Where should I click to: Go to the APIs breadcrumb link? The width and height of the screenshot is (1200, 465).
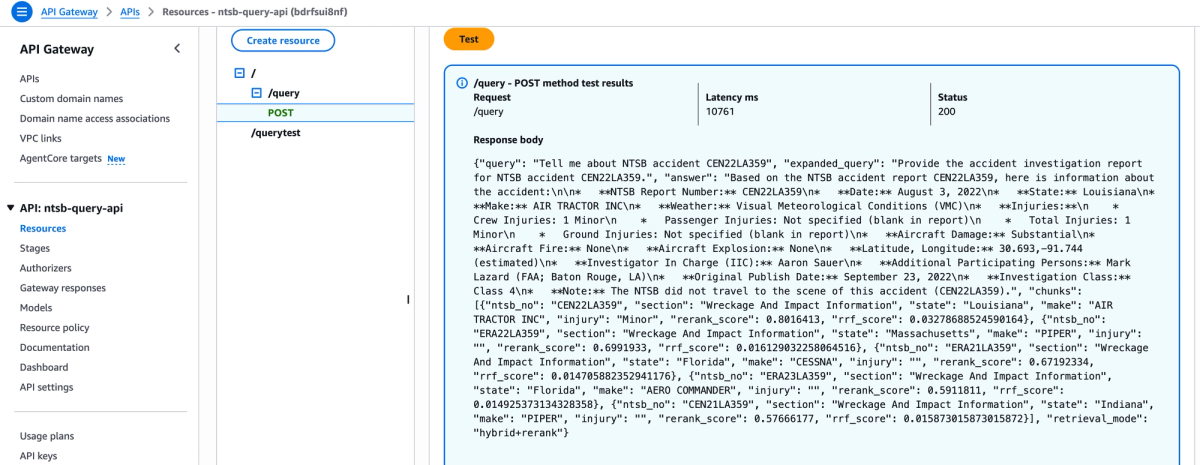[x=130, y=11]
